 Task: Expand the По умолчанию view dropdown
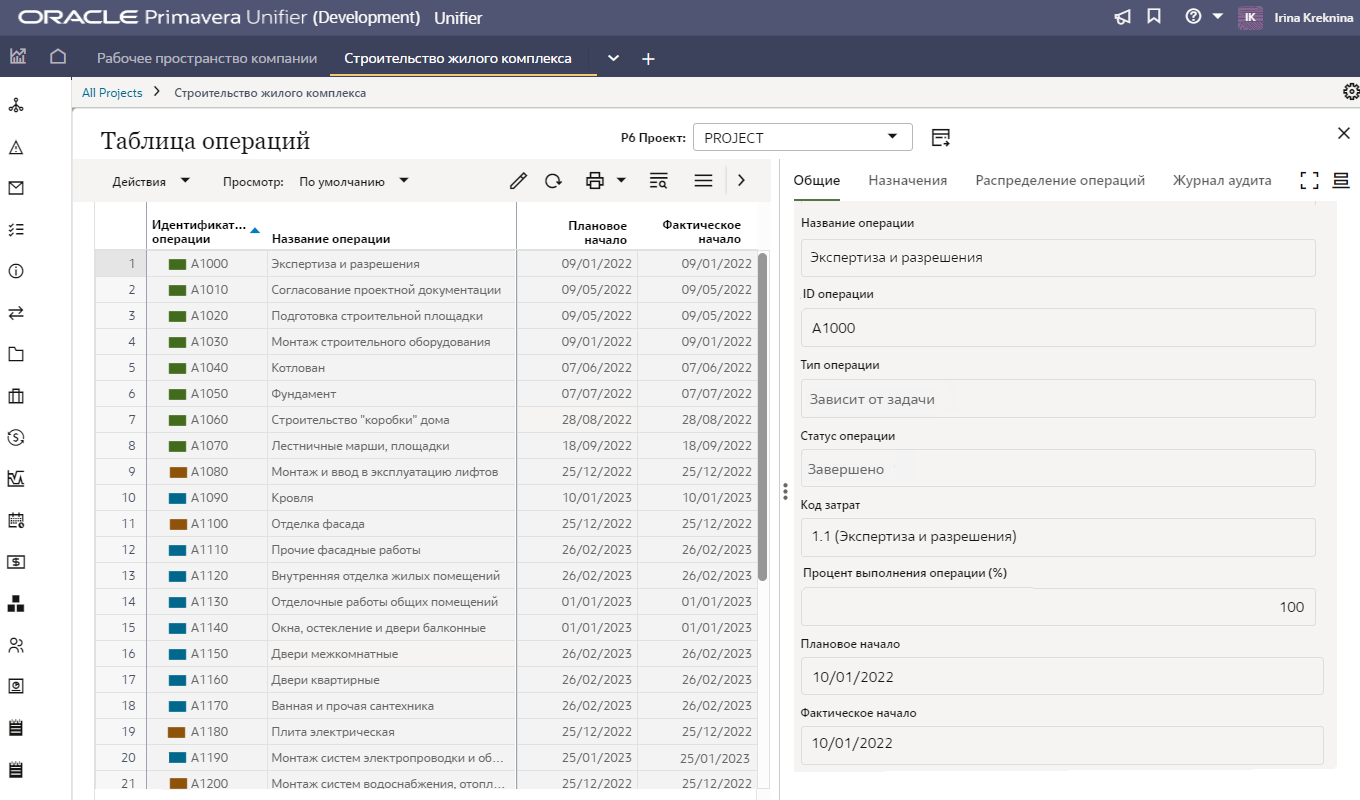(x=354, y=181)
